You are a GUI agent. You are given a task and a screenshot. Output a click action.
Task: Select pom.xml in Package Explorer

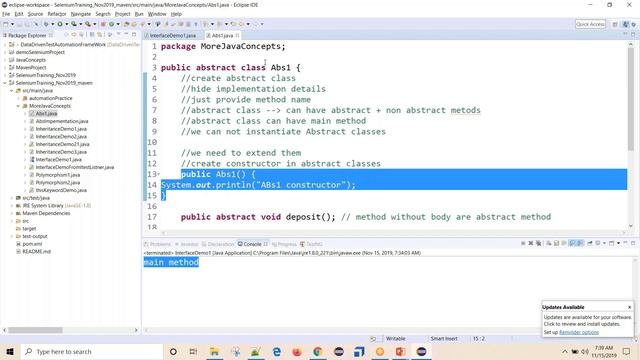[32, 244]
